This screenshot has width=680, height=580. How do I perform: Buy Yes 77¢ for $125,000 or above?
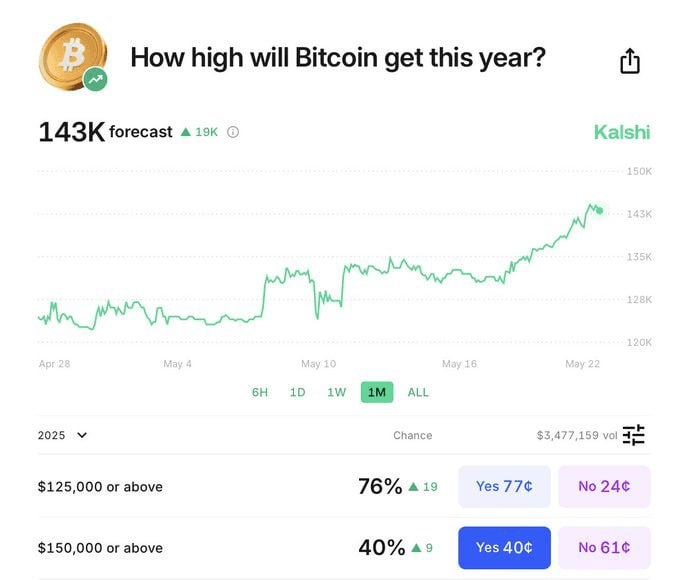tap(504, 486)
